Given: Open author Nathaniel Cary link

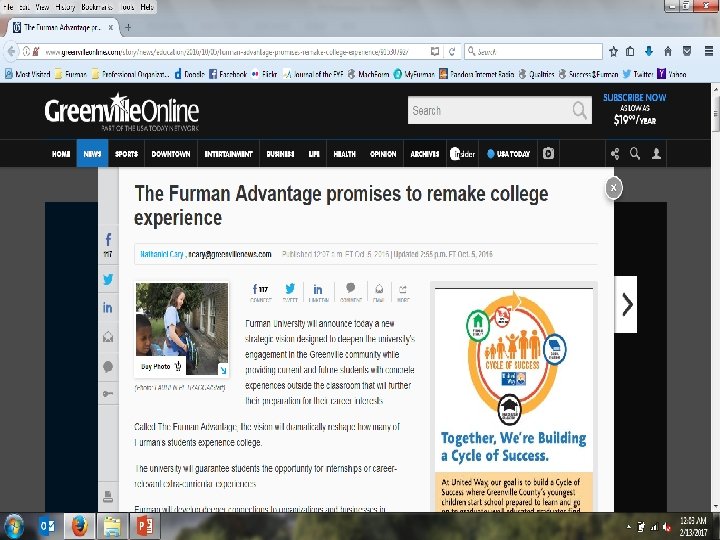Looking at the screenshot, I should pyautogui.click(x=162, y=254).
